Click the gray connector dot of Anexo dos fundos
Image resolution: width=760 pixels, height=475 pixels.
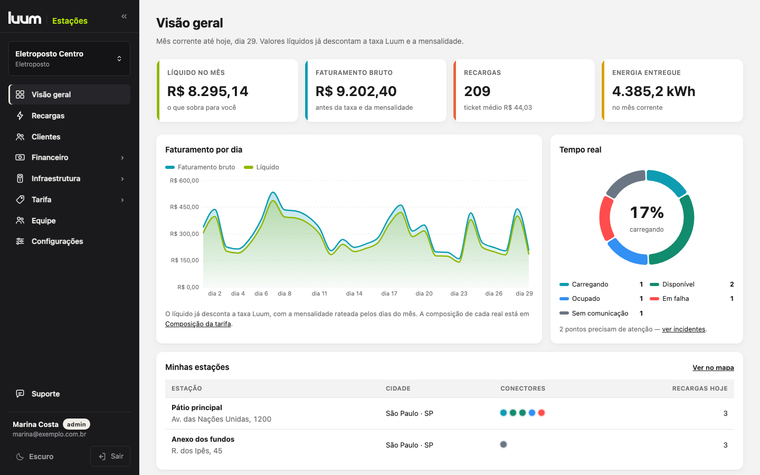[x=503, y=444]
